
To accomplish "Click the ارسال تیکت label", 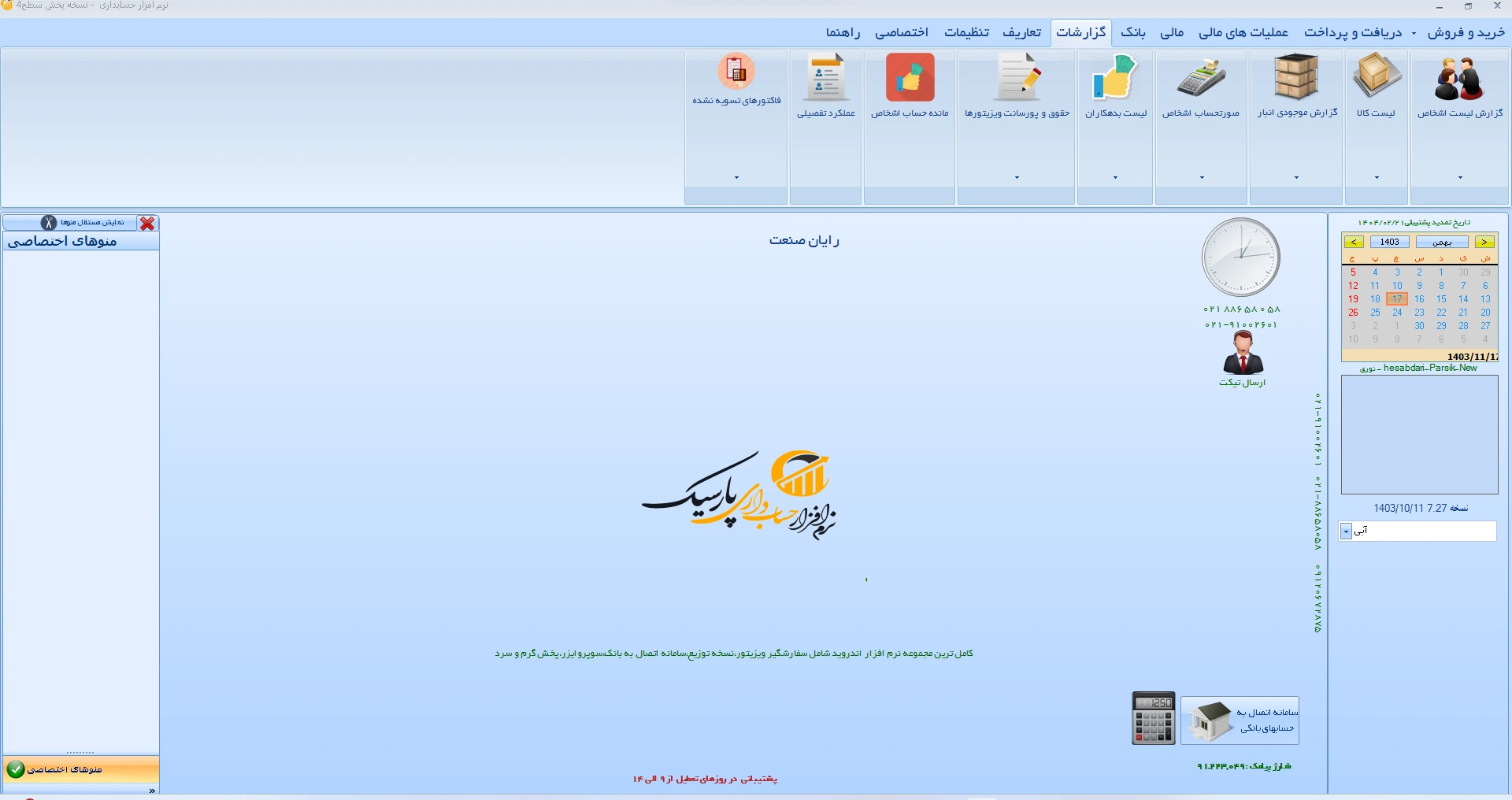I will coord(1243,383).
